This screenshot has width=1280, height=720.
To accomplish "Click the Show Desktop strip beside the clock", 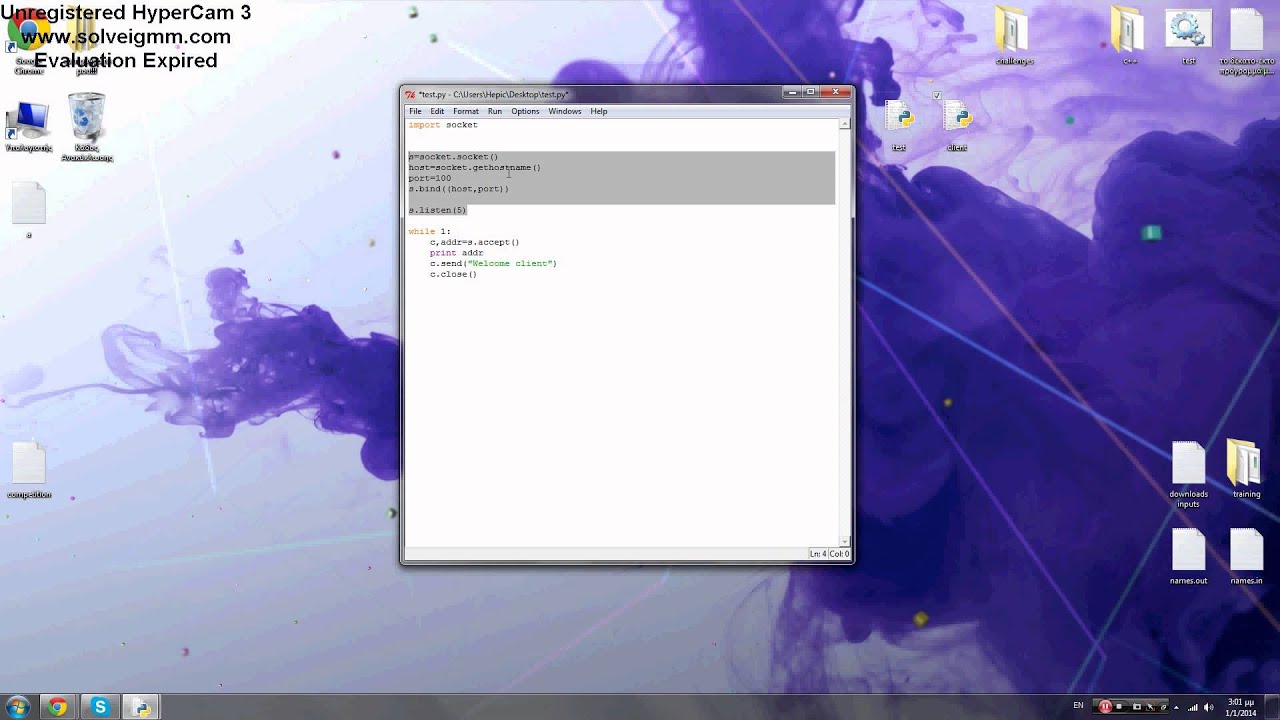I will [x=1272, y=706].
